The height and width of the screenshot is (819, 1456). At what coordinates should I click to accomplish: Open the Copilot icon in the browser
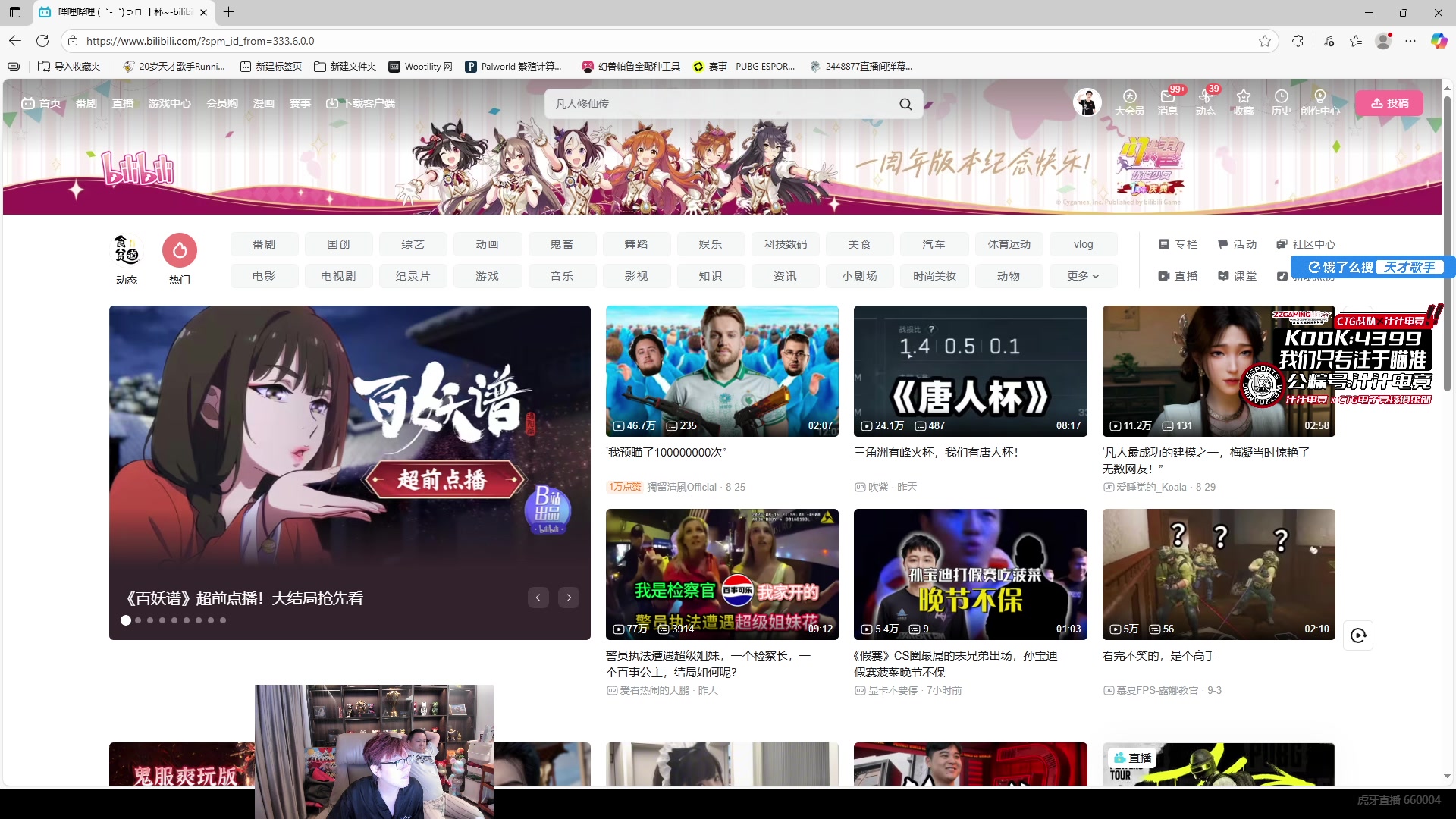coord(1439,41)
